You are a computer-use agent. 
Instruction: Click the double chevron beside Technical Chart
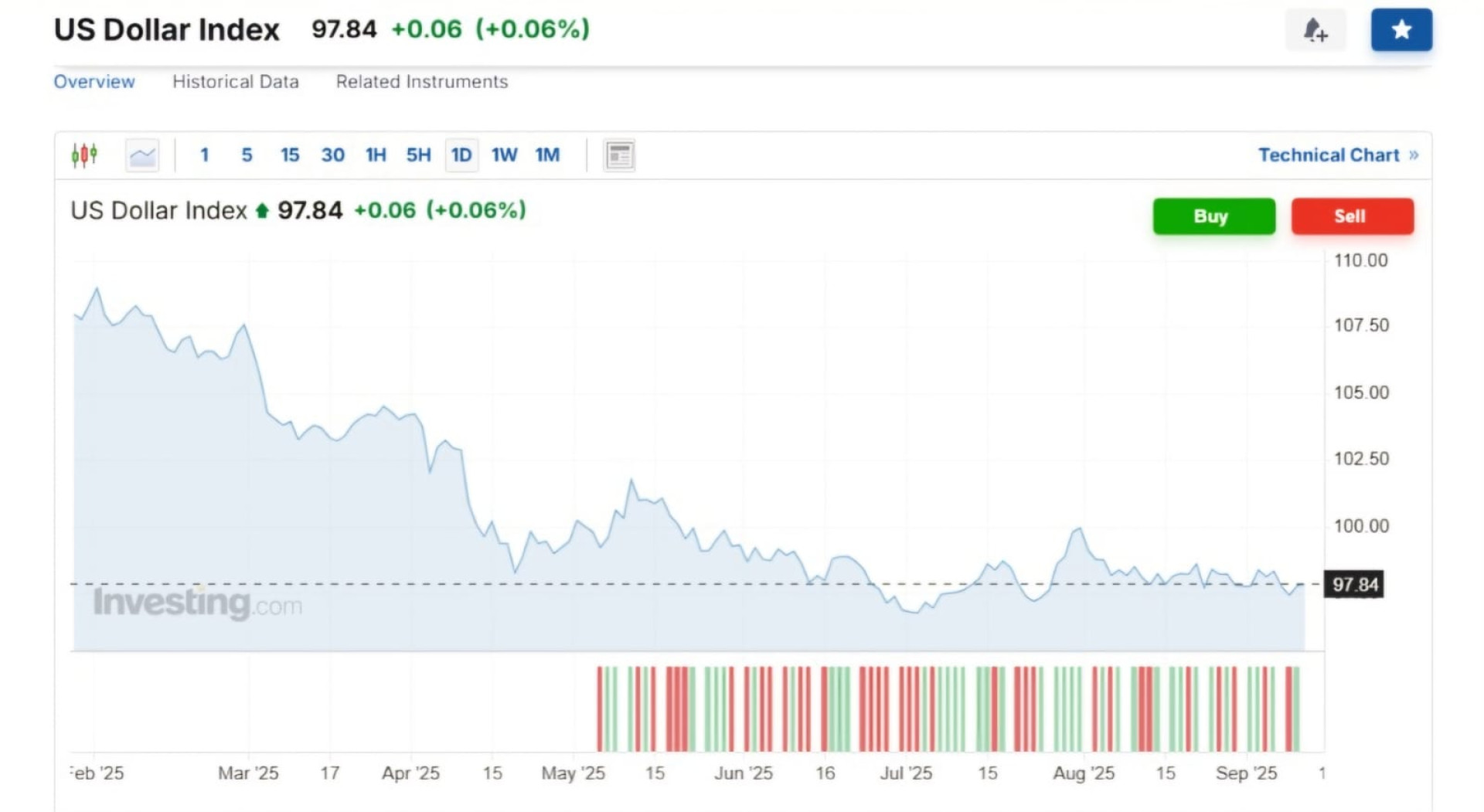pyautogui.click(x=1414, y=155)
